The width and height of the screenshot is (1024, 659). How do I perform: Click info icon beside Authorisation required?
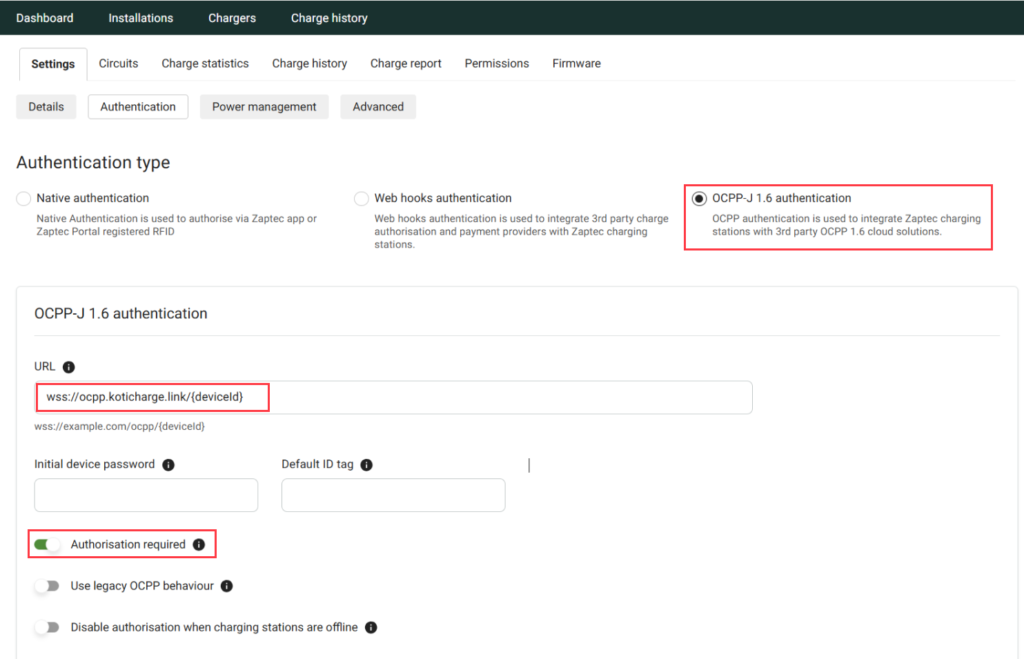click(x=199, y=545)
